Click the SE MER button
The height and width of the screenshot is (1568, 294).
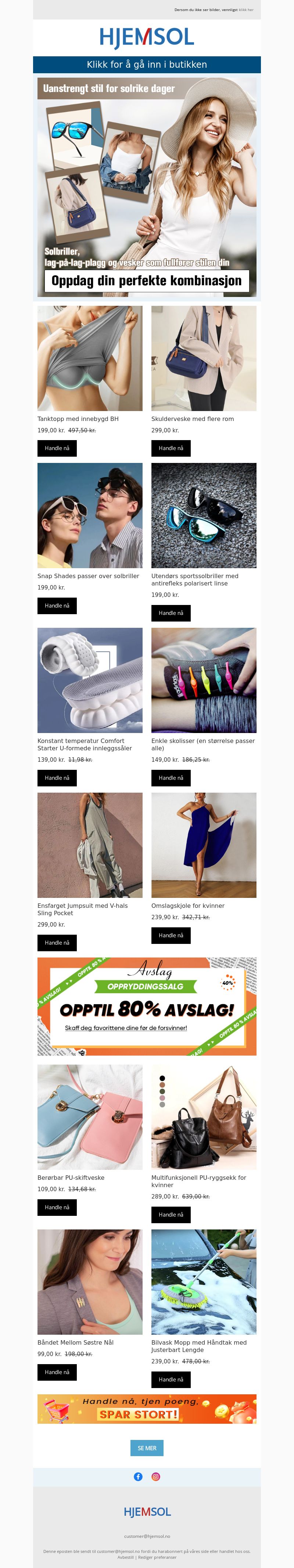tap(147, 1448)
